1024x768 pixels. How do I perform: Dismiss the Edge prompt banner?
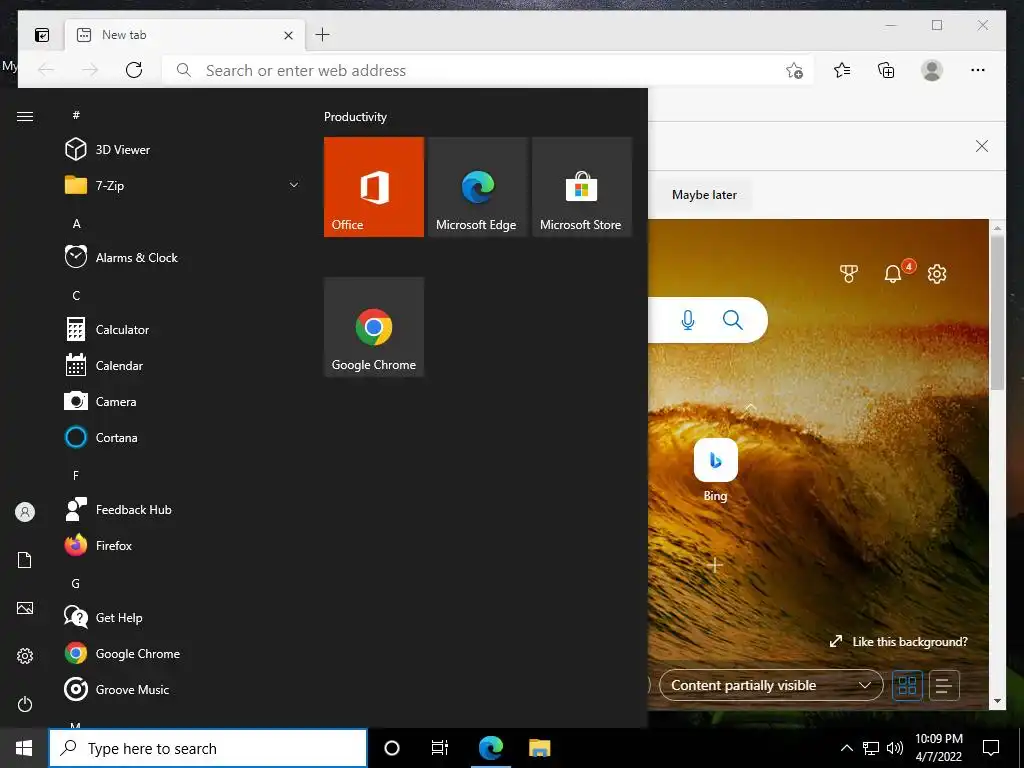[x=982, y=146]
